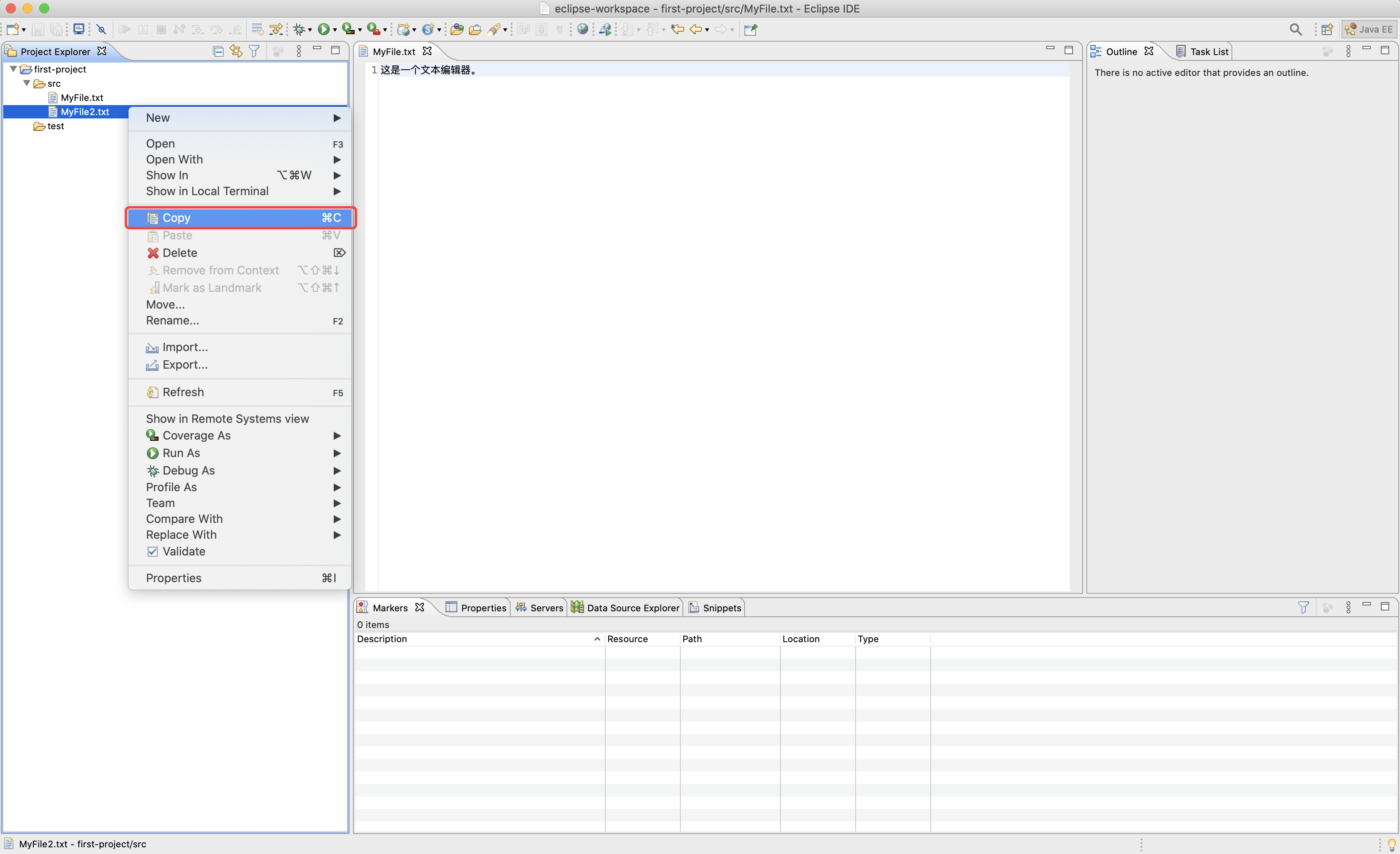Click the Markers view filter funnel icon

click(x=1303, y=607)
